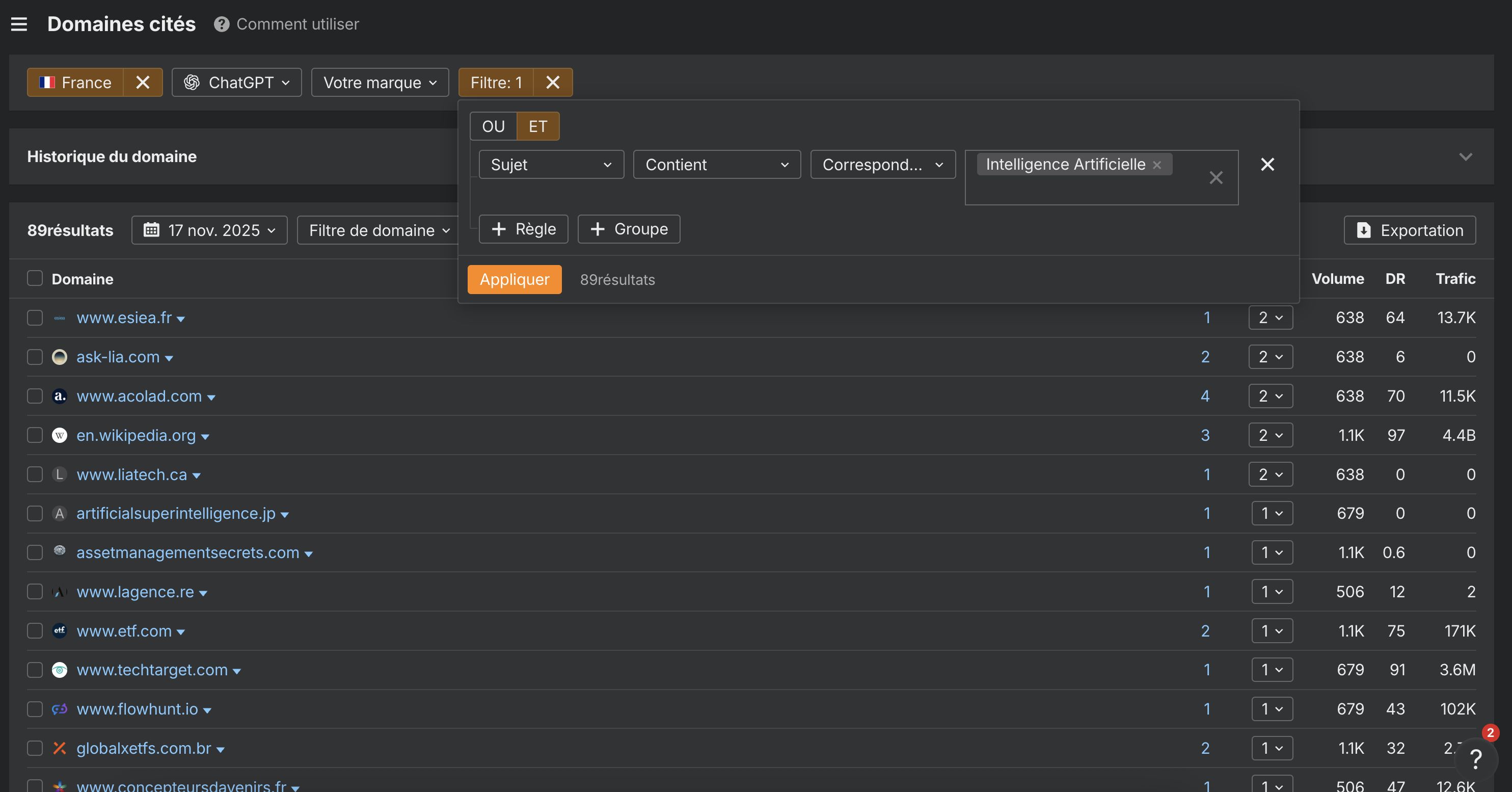Open the ChatGPT model dropdown
Viewport: 1512px width, 792px height.
pyautogui.click(x=236, y=82)
